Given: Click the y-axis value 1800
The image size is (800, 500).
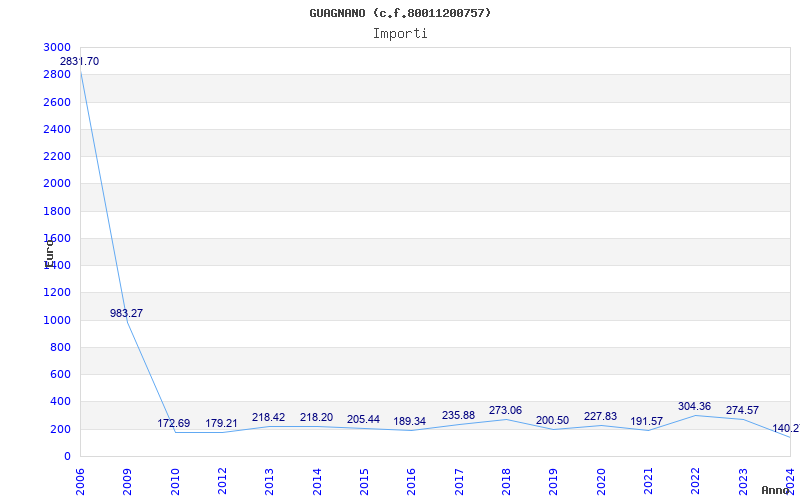Looking at the screenshot, I should (57, 211).
